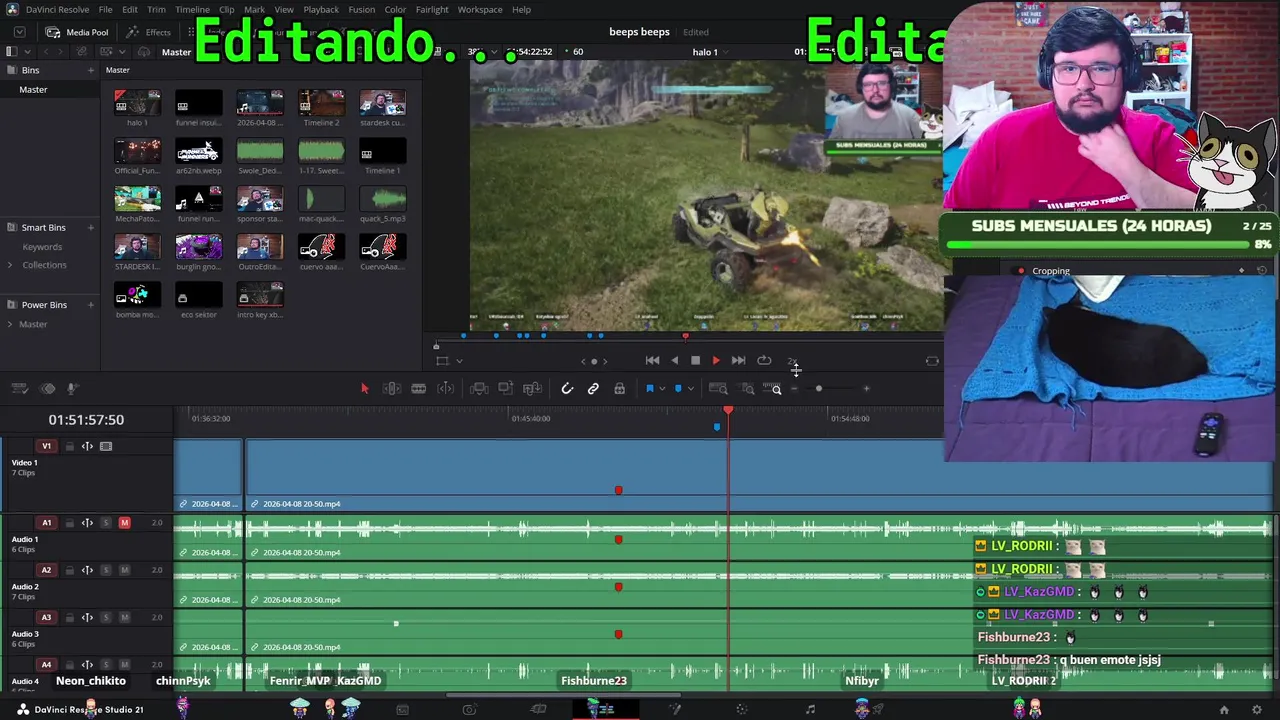Collapse the Bins section
1280x720 pixels.
point(10,70)
